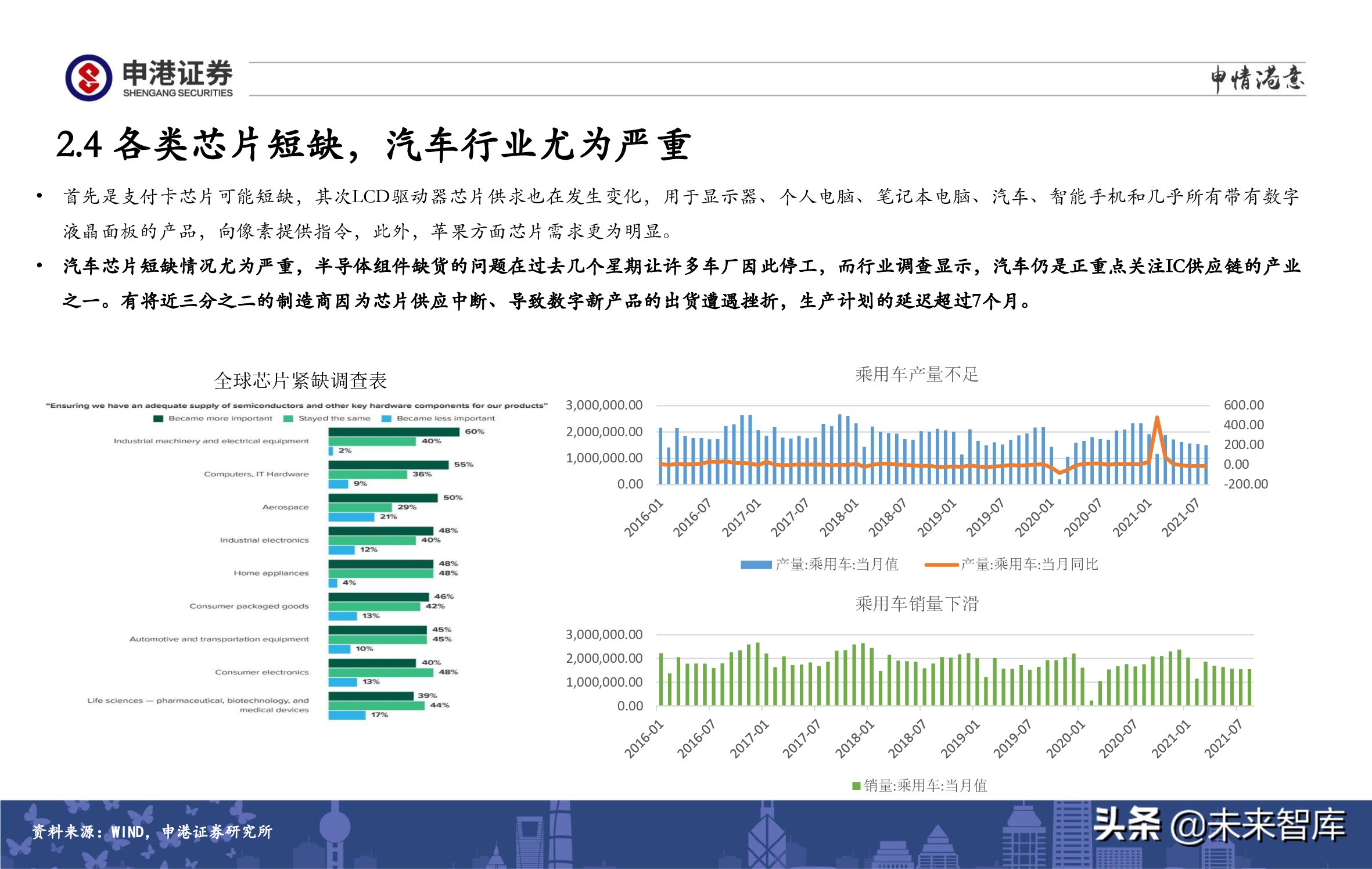Click the 'Consumer packaged goods' row label
Image resolution: width=1372 pixels, height=869 pixels.
pyautogui.click(x=249, y=606)
